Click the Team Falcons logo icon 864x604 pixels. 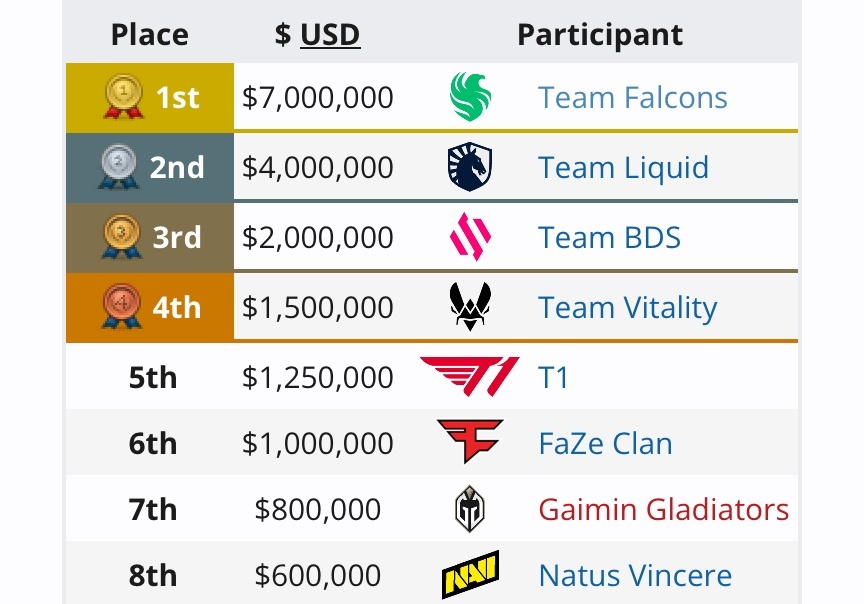click(470, 97)
